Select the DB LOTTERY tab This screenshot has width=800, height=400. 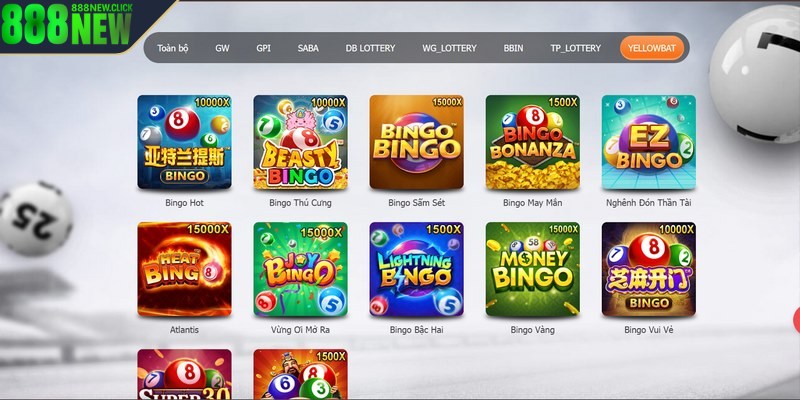tap(370, 48)
